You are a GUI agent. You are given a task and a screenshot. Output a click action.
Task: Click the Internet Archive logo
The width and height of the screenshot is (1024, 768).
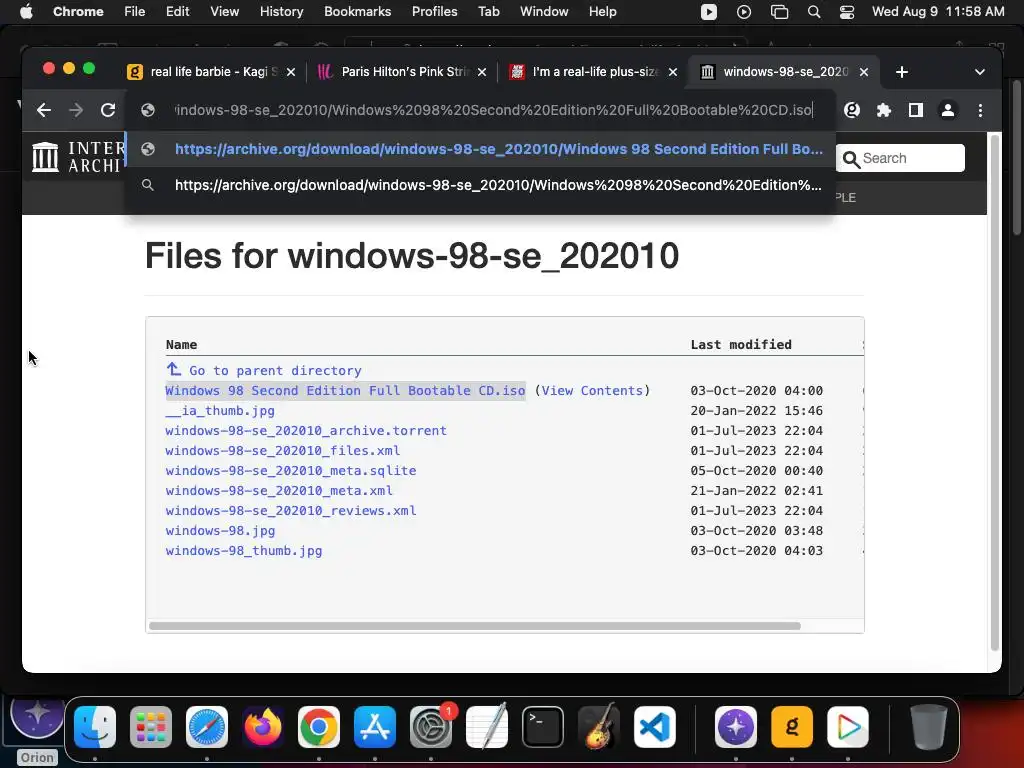click(x=77, y=157)
